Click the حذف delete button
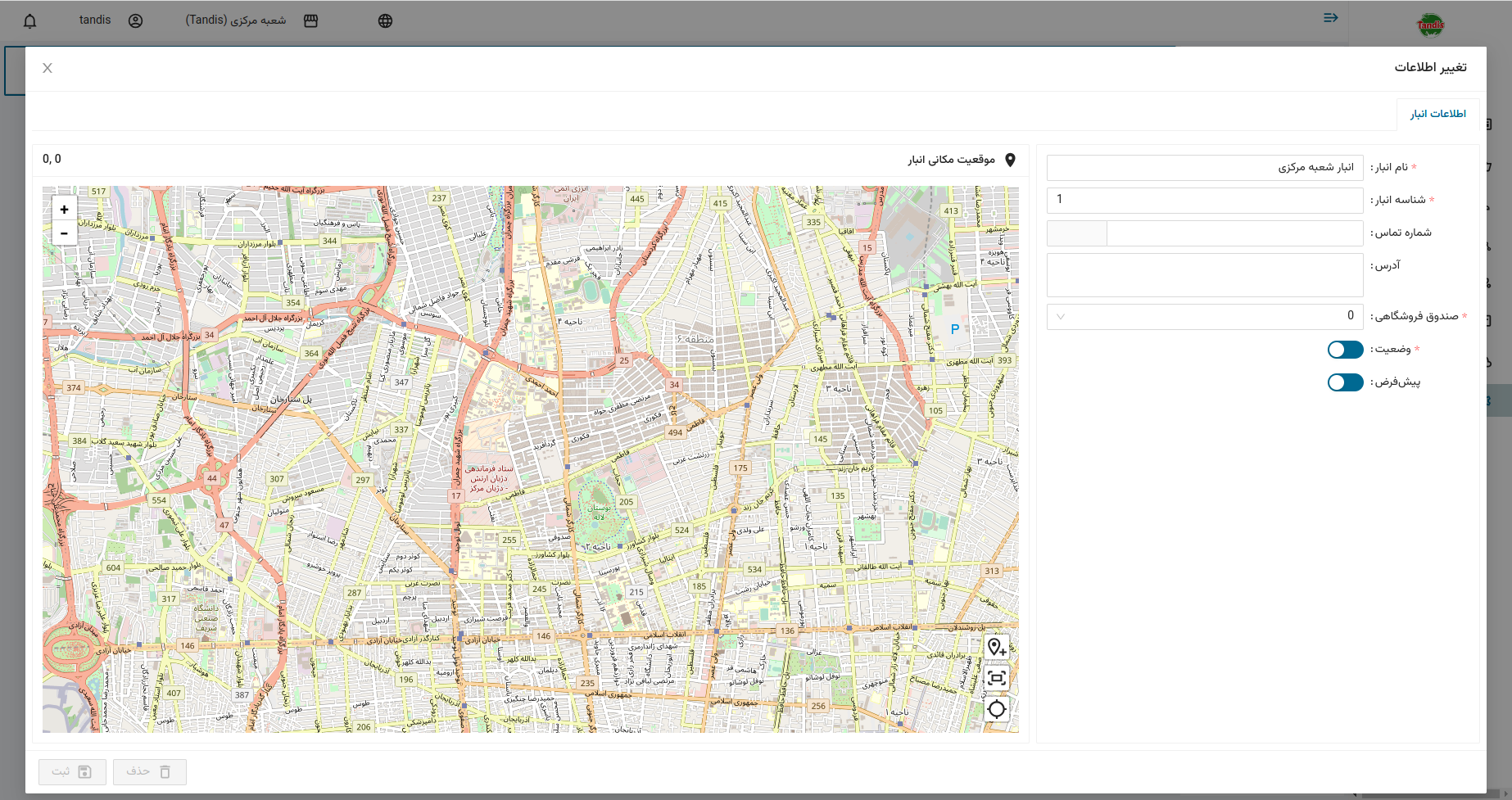 (x=149, y=771)
